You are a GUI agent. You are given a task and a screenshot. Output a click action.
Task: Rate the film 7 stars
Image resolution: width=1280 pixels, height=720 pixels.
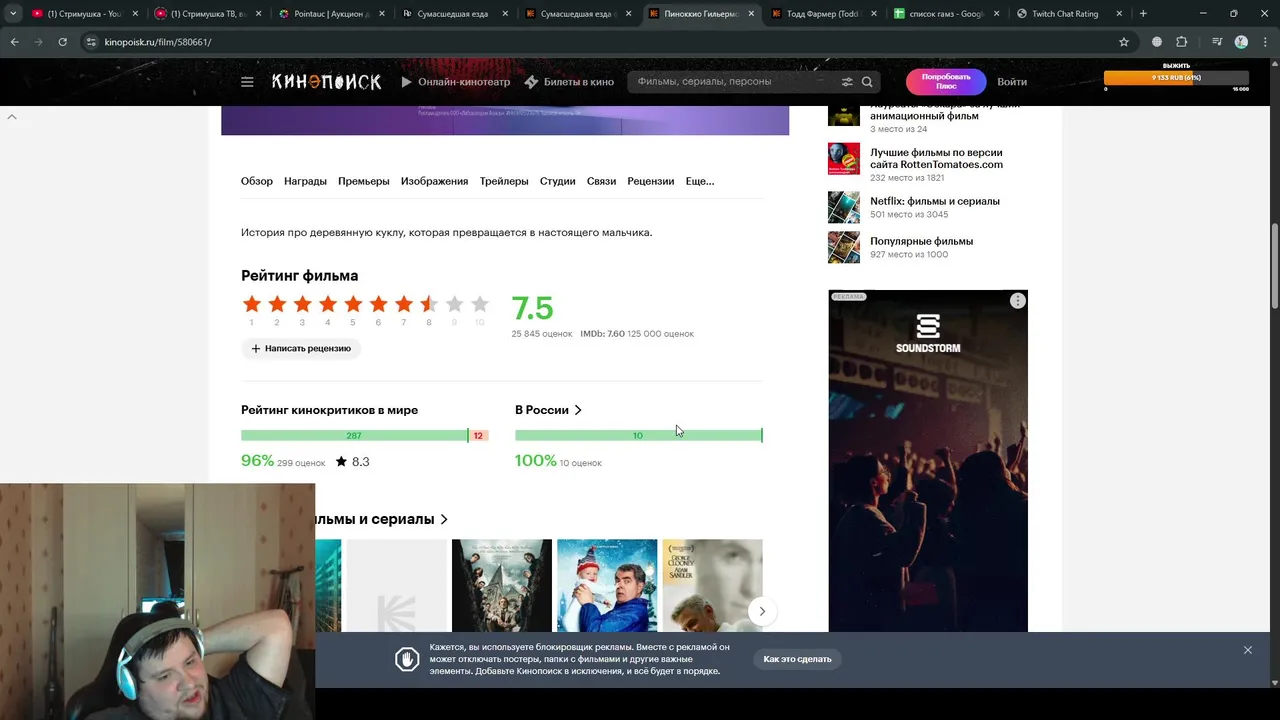(404, 304)
